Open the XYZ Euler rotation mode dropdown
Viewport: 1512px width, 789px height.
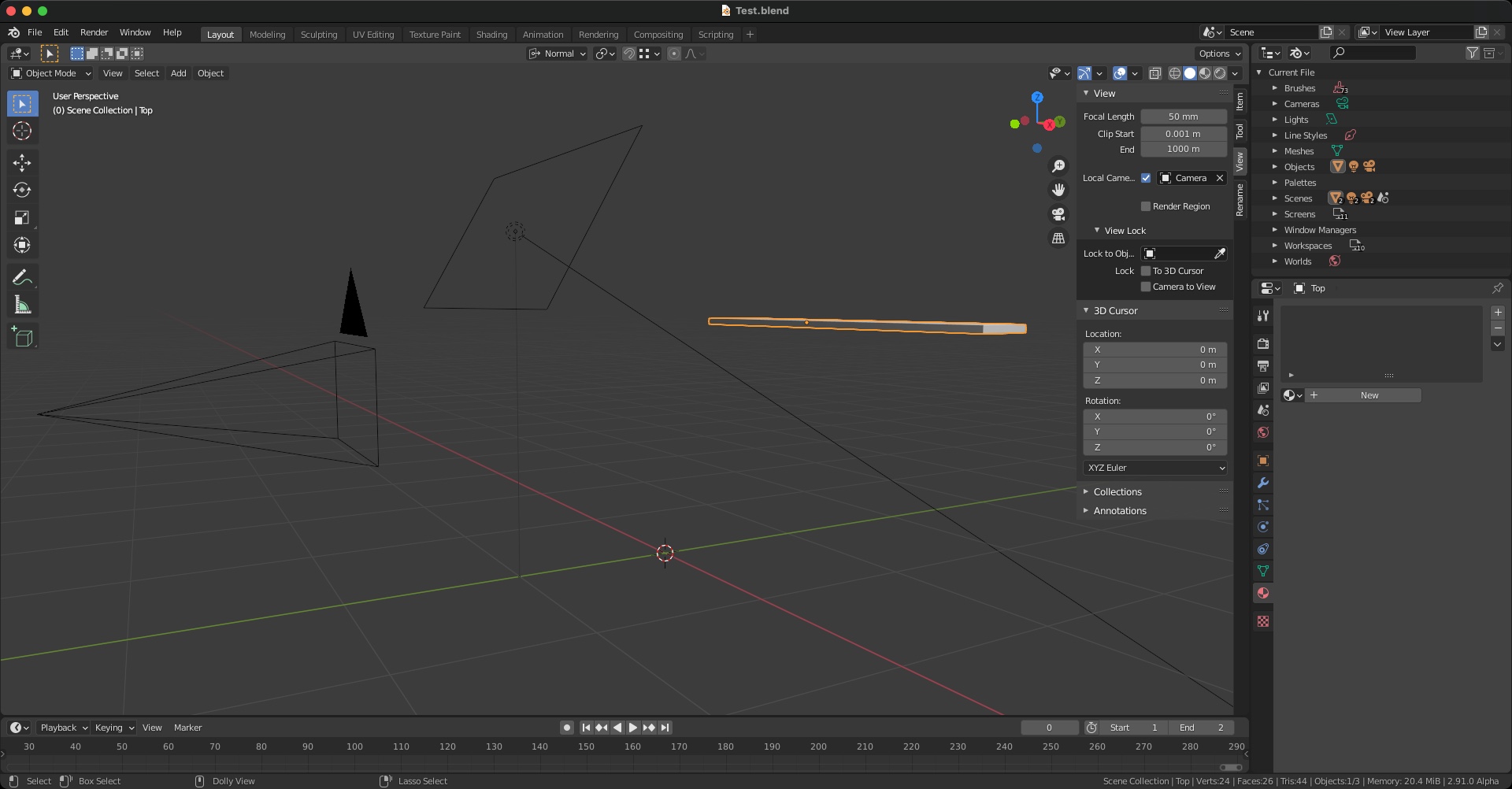(1155, 468)
